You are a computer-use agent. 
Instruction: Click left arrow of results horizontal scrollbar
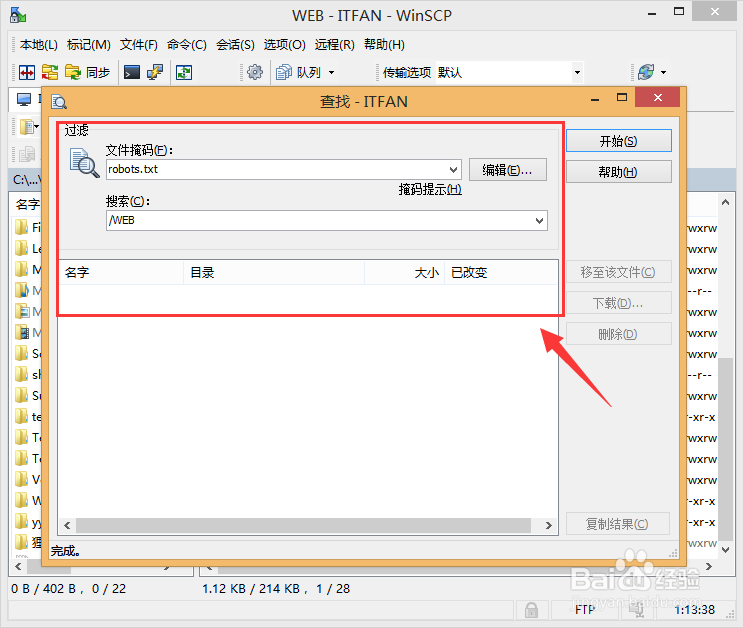67,526
